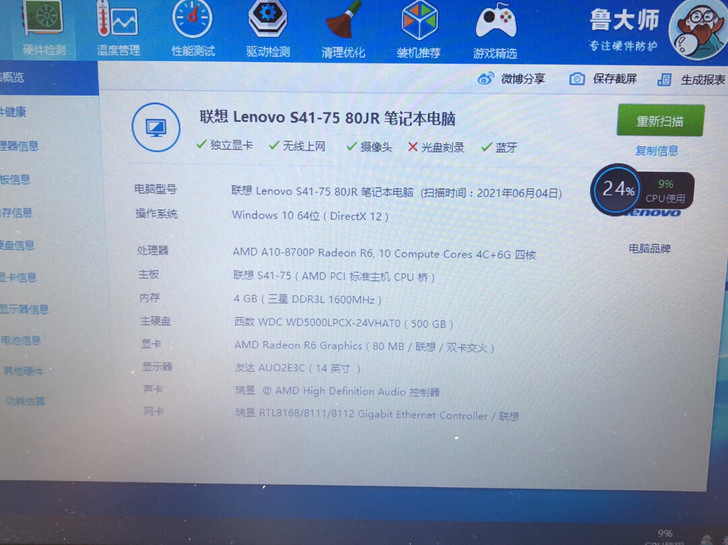Click 生成报表 generate report text
The width and height of the screenshot is (728, 545).
[x=702, y=80]
